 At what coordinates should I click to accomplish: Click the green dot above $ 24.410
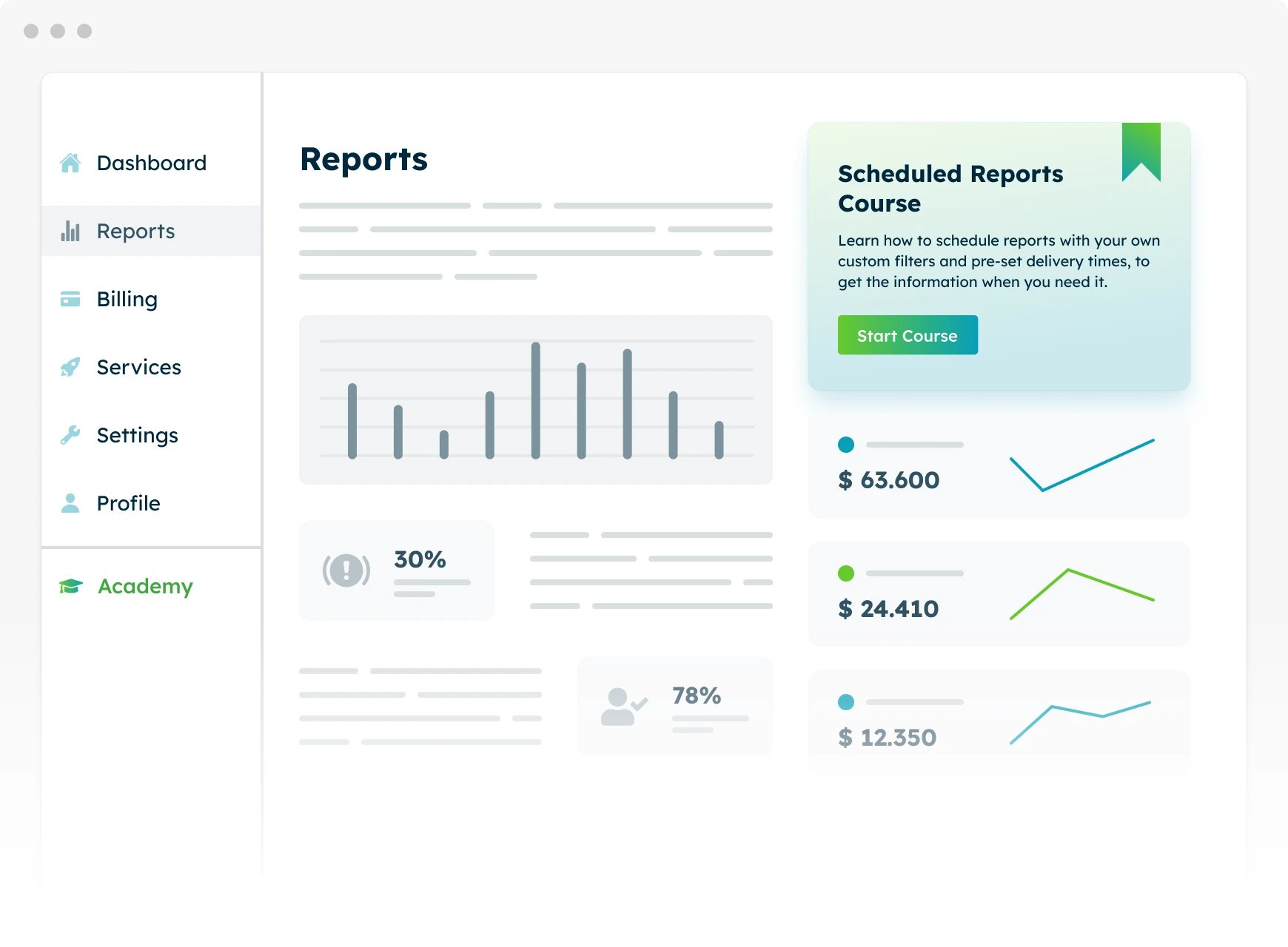[x=846, y=573]
